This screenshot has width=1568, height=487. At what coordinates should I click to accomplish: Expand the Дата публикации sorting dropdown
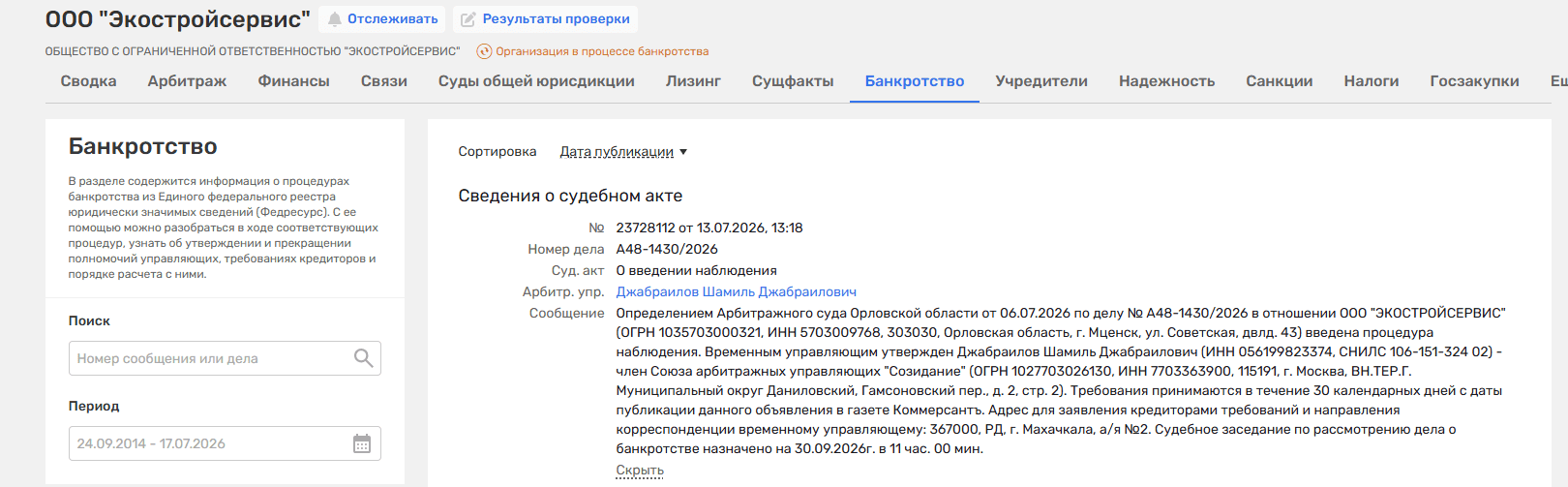(623, 152)
